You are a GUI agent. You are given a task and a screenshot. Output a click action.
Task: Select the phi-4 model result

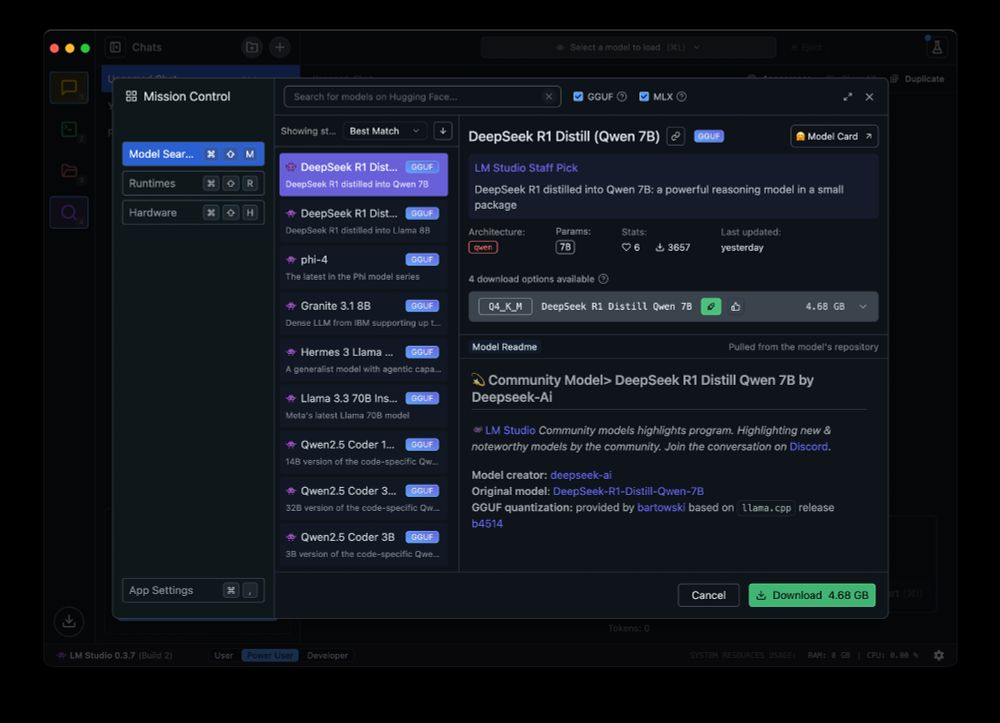pos(364,267)
